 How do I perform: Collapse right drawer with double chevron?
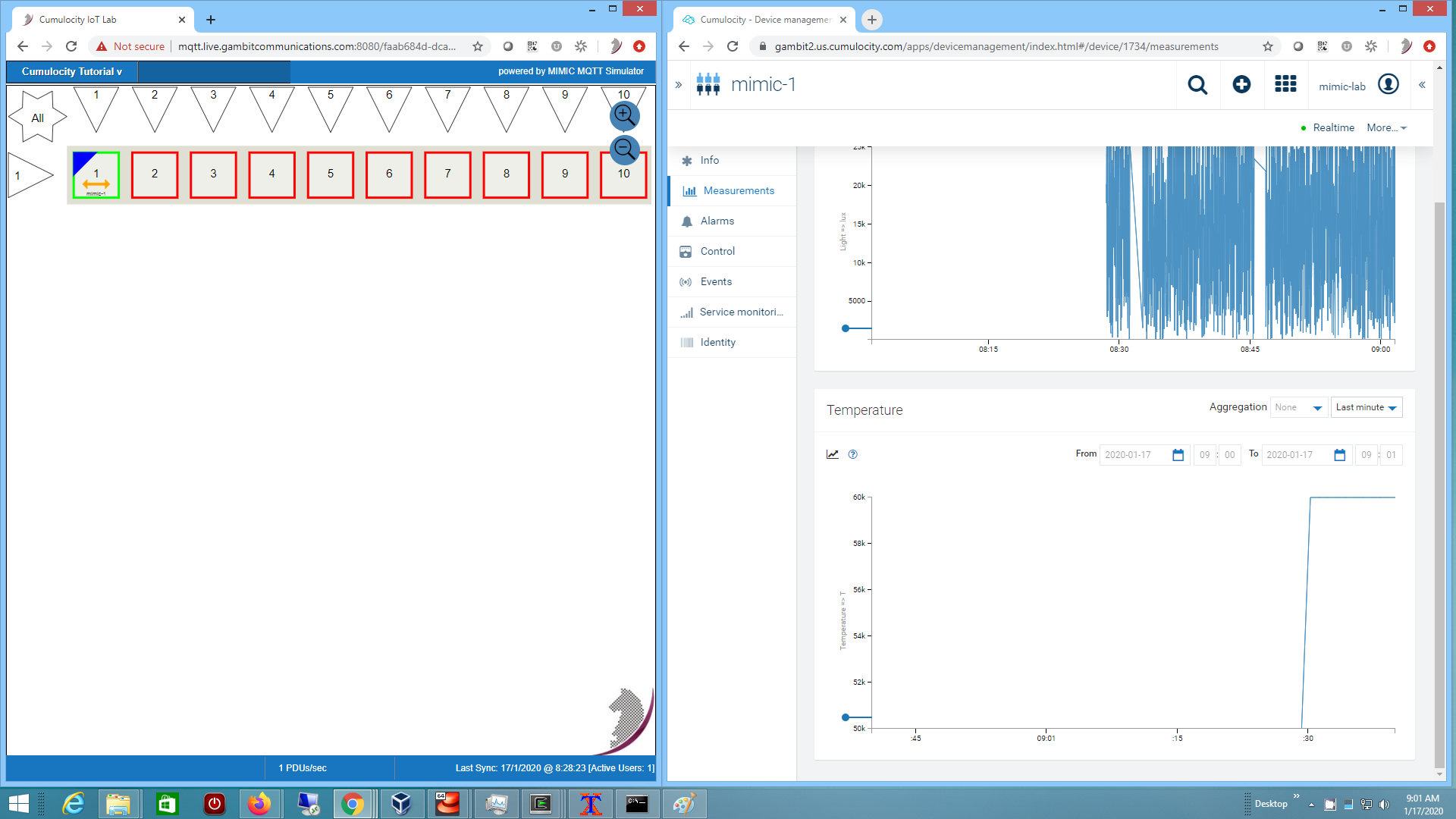click(x=1422, y=85)
